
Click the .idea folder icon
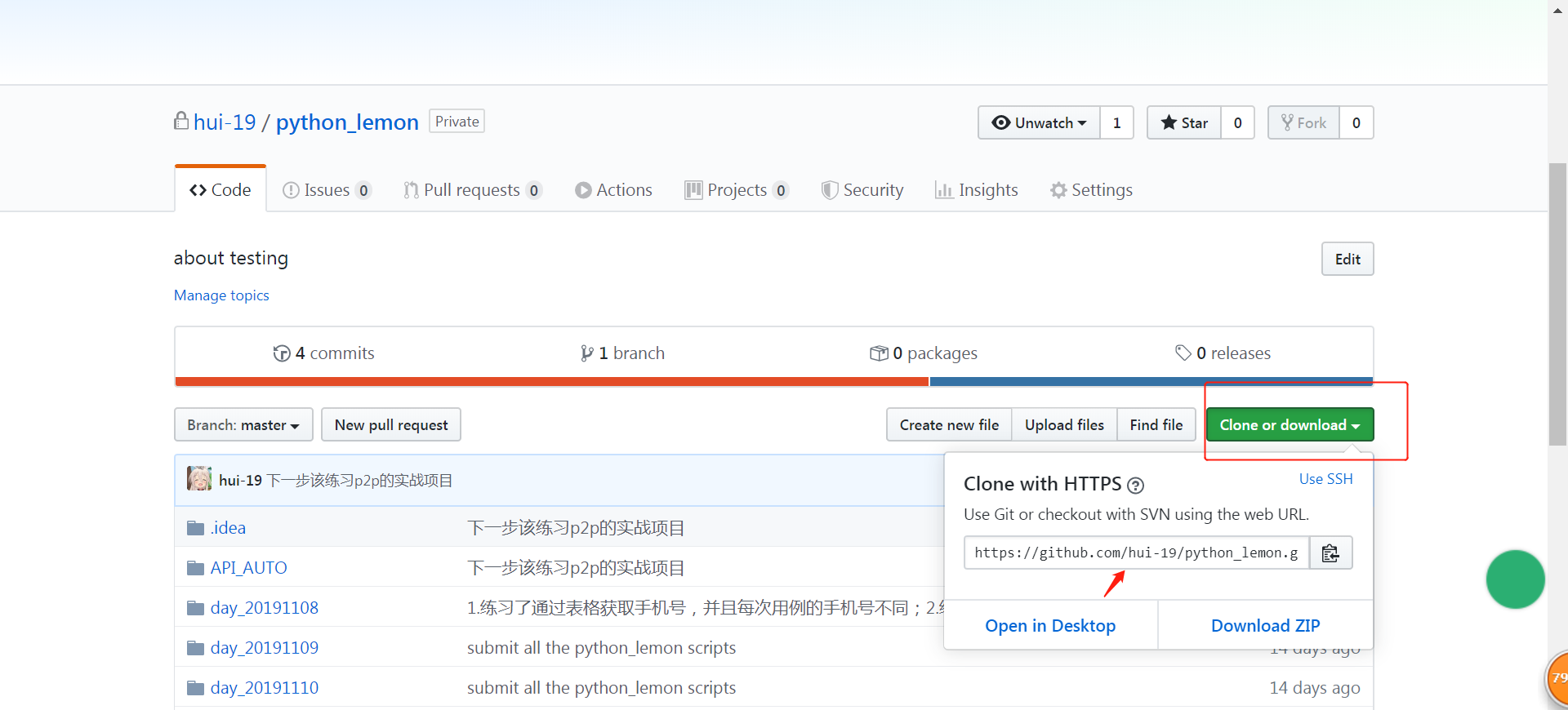[x=195, y=528]
